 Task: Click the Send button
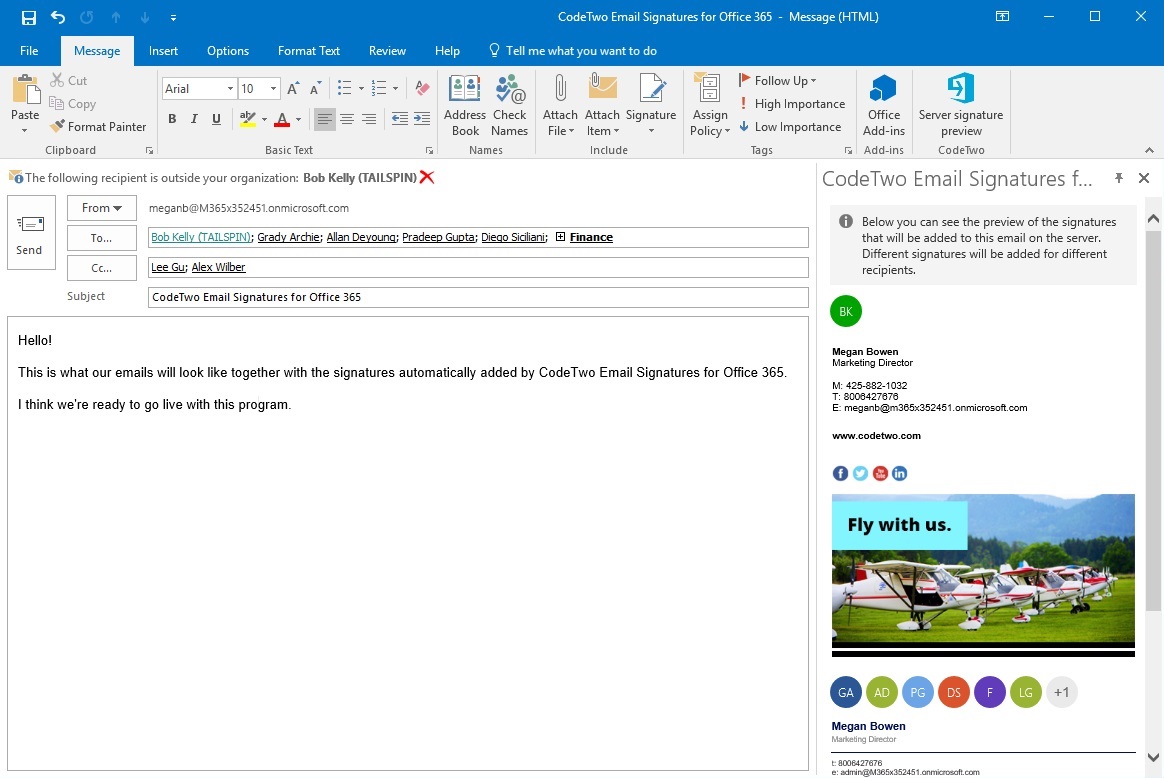30,231
